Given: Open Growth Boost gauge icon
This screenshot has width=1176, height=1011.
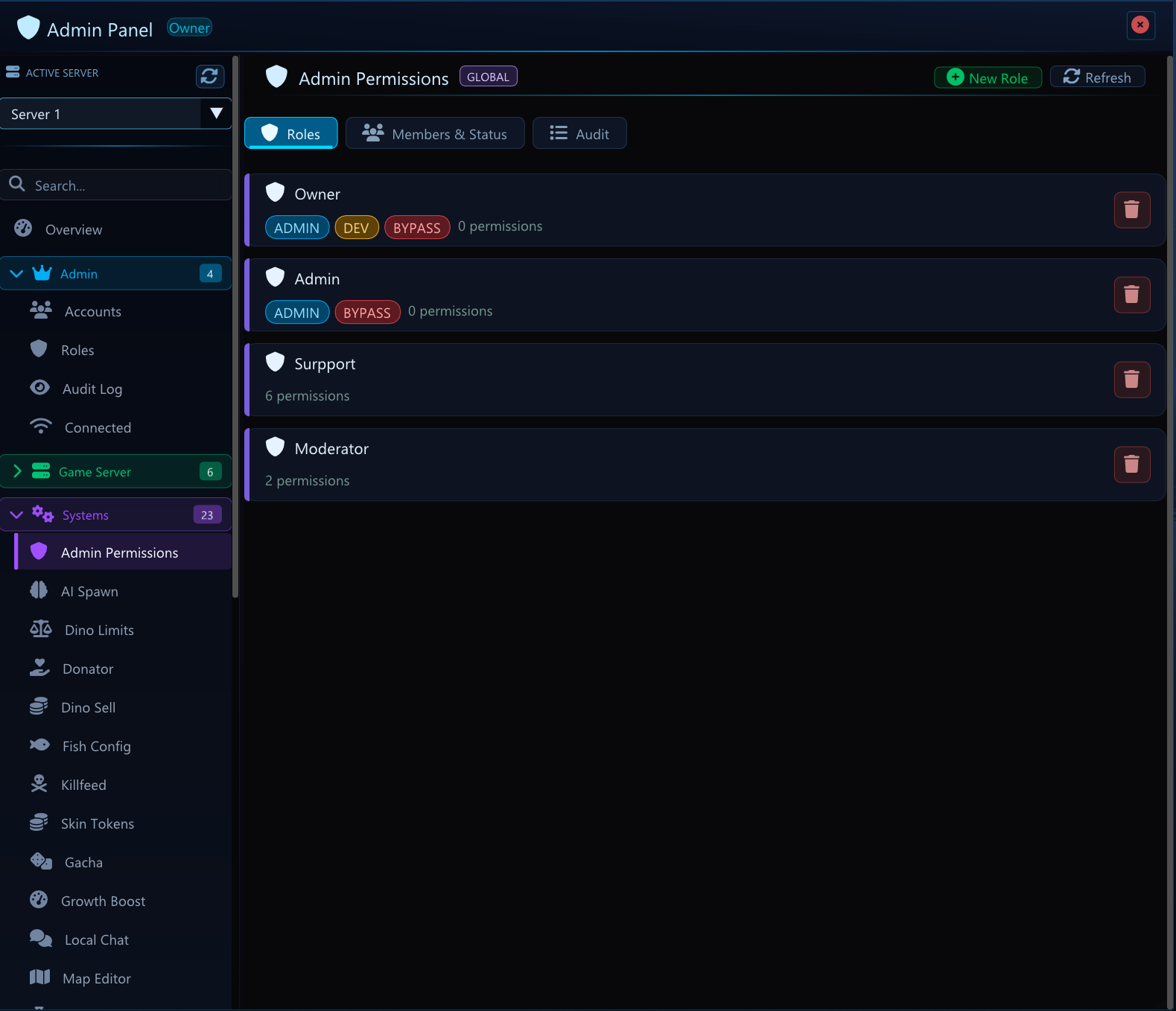Looking at the screenshot, I should coord(39,900).
